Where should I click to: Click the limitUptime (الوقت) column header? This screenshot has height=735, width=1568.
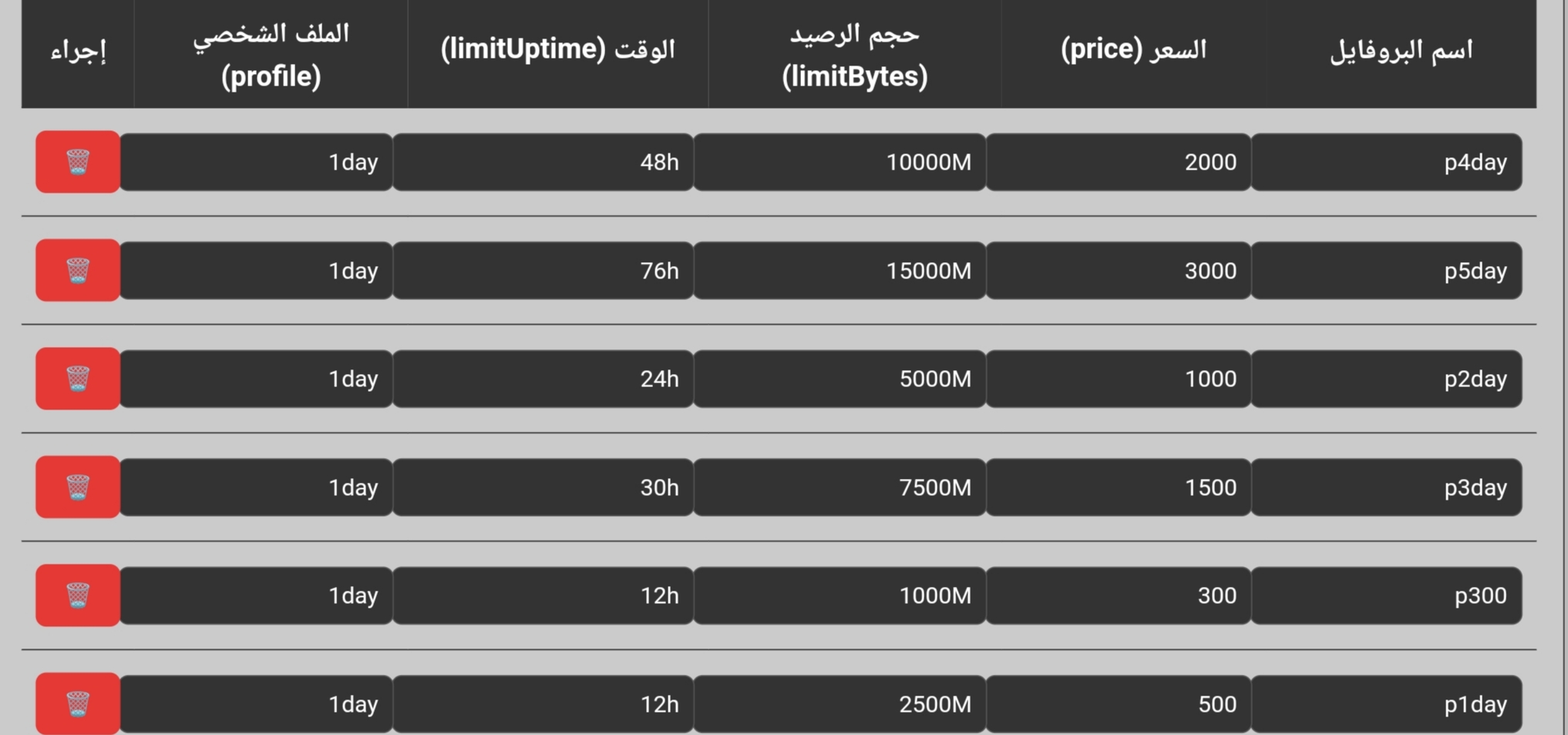(557, 50)
